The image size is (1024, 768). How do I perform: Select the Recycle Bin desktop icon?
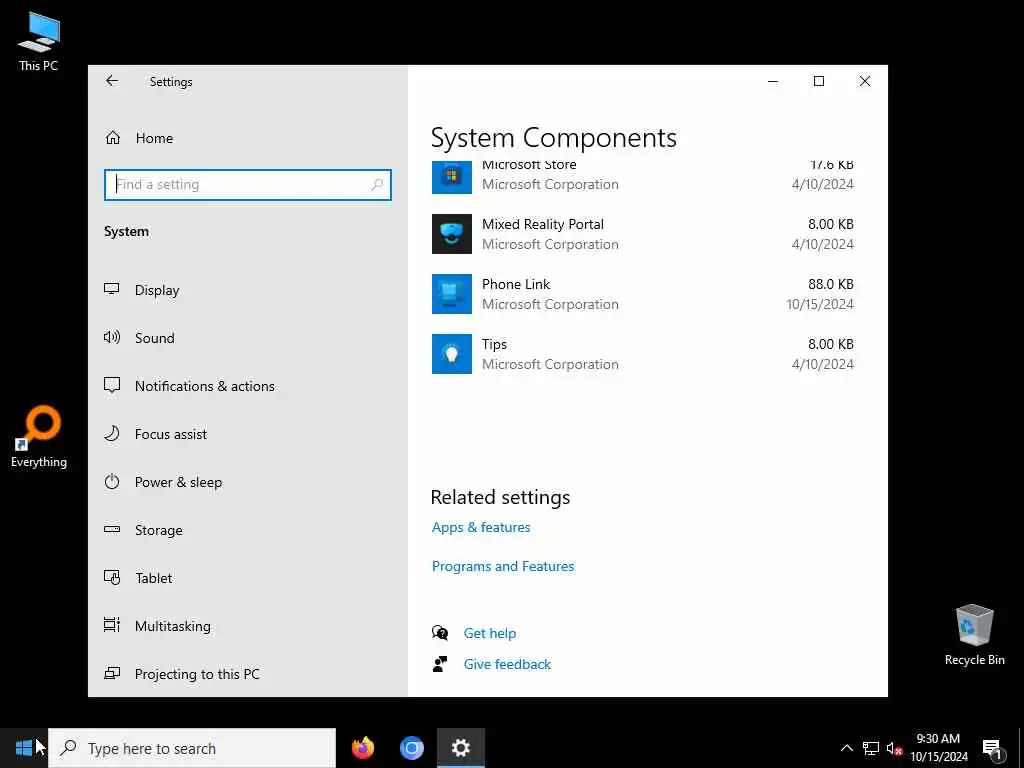point(974,635)
